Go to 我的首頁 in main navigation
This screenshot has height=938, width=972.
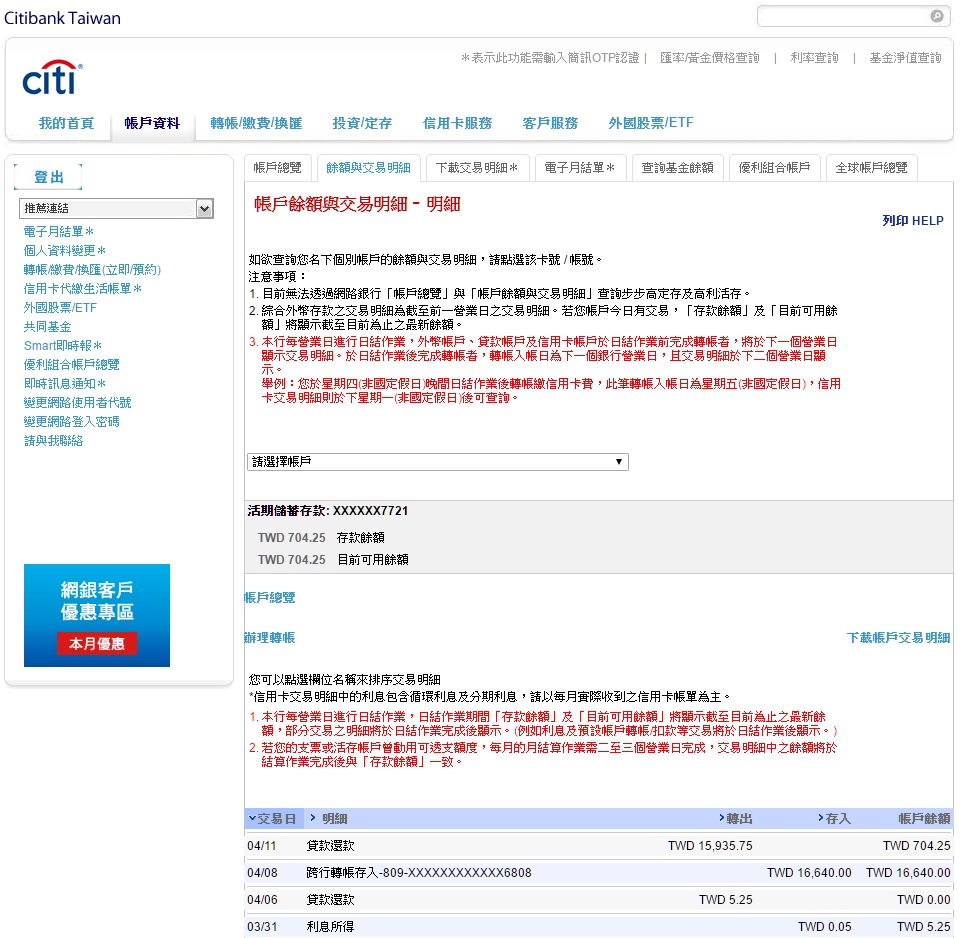tap(66, 123)
